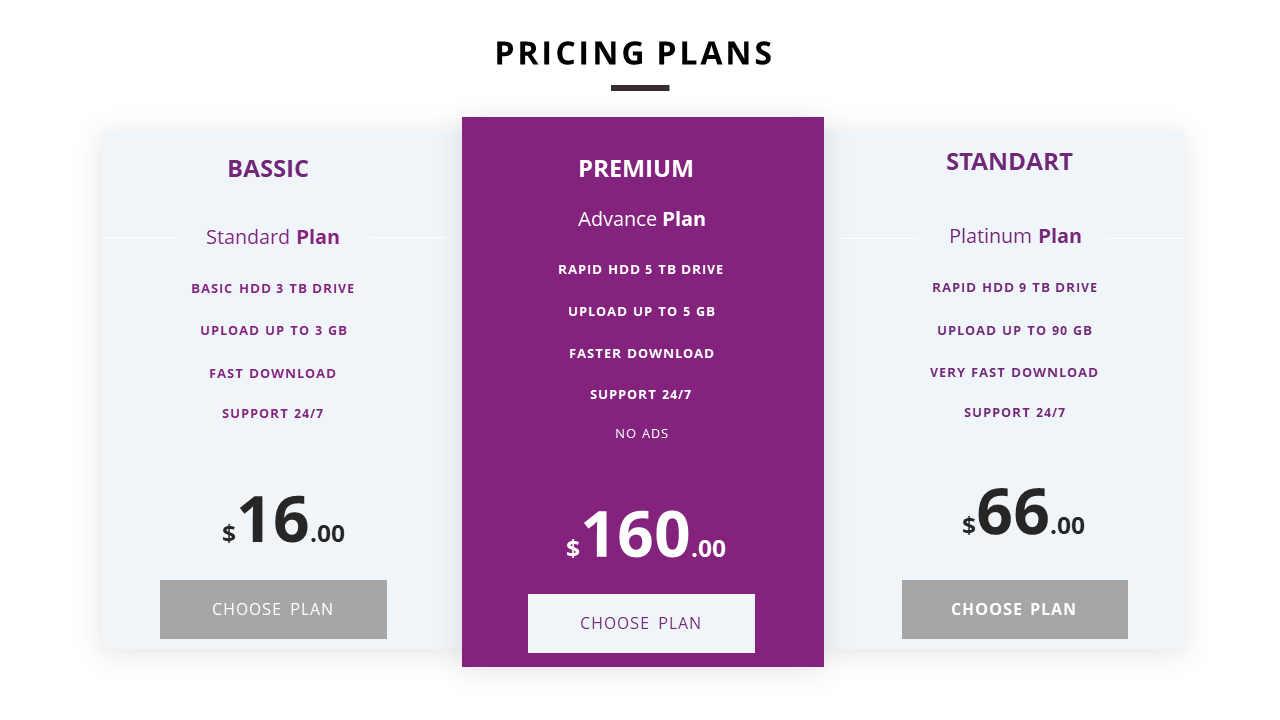Select Basic HDD 3 TB Drive feature

click(273, 288)
